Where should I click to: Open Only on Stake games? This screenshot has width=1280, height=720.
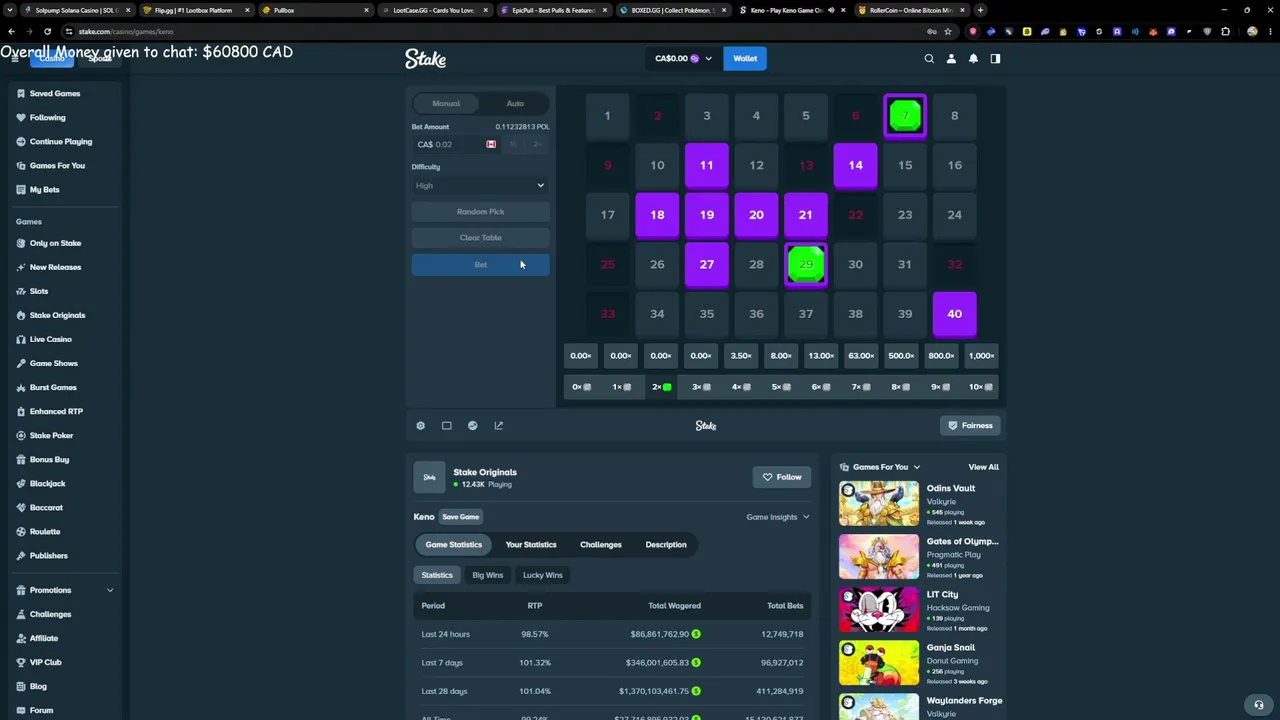[x=55, y=243]
